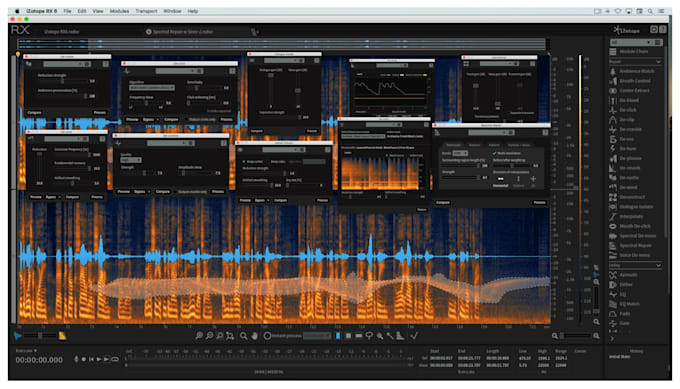Open the Instant process mode dropdown

click(317, 336)
